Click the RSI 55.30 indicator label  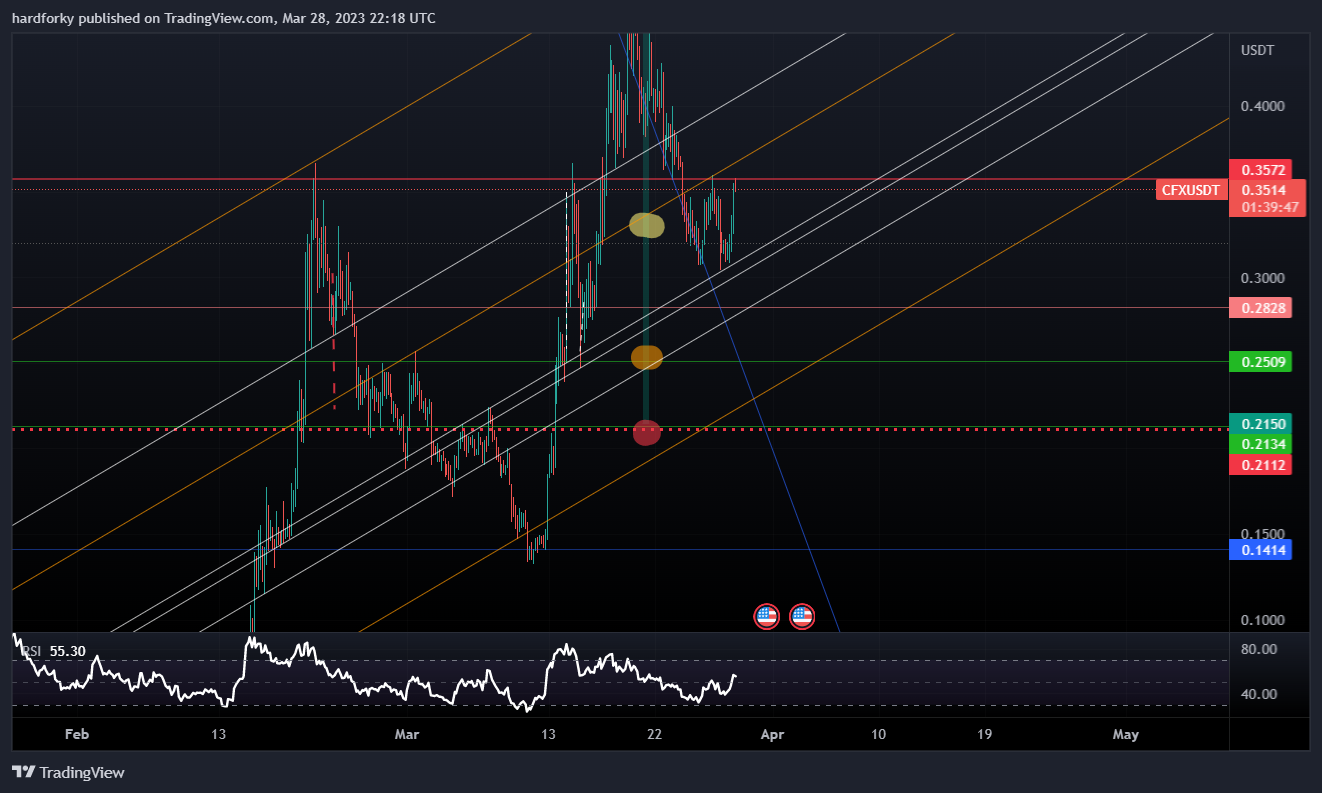click(x=55, y=651)
